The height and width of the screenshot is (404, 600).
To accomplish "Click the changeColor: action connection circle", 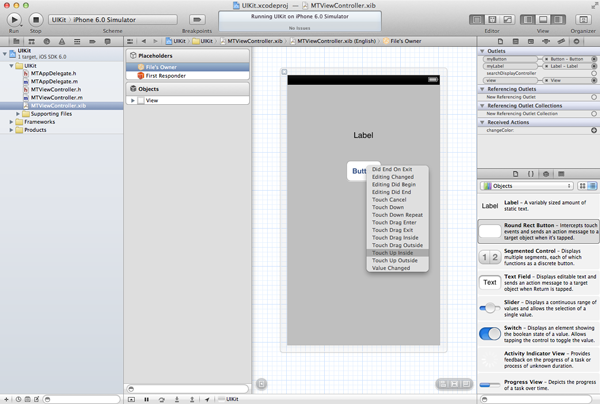I will tap(594, 130).
